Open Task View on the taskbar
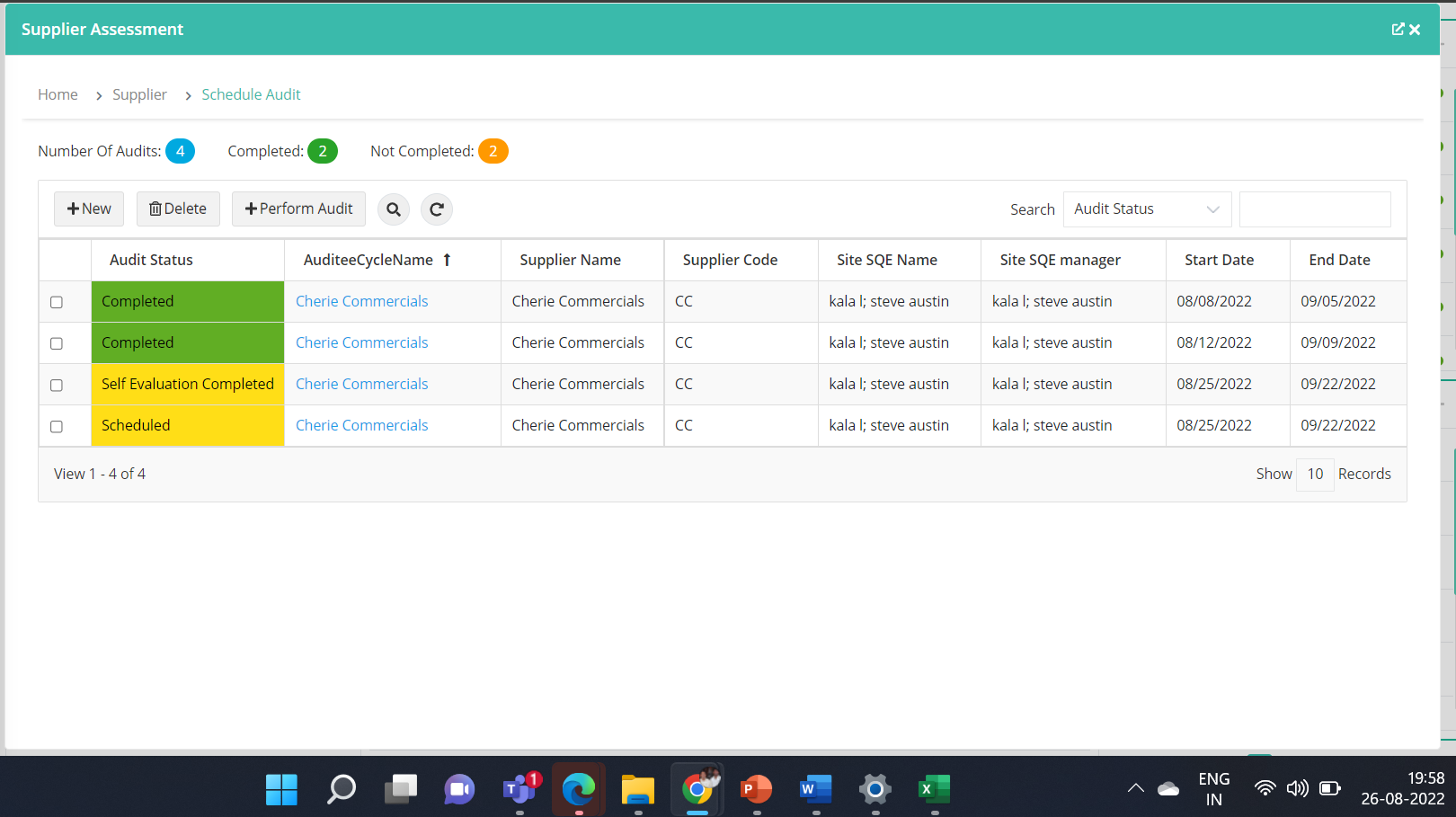 [x=400, y=790]
